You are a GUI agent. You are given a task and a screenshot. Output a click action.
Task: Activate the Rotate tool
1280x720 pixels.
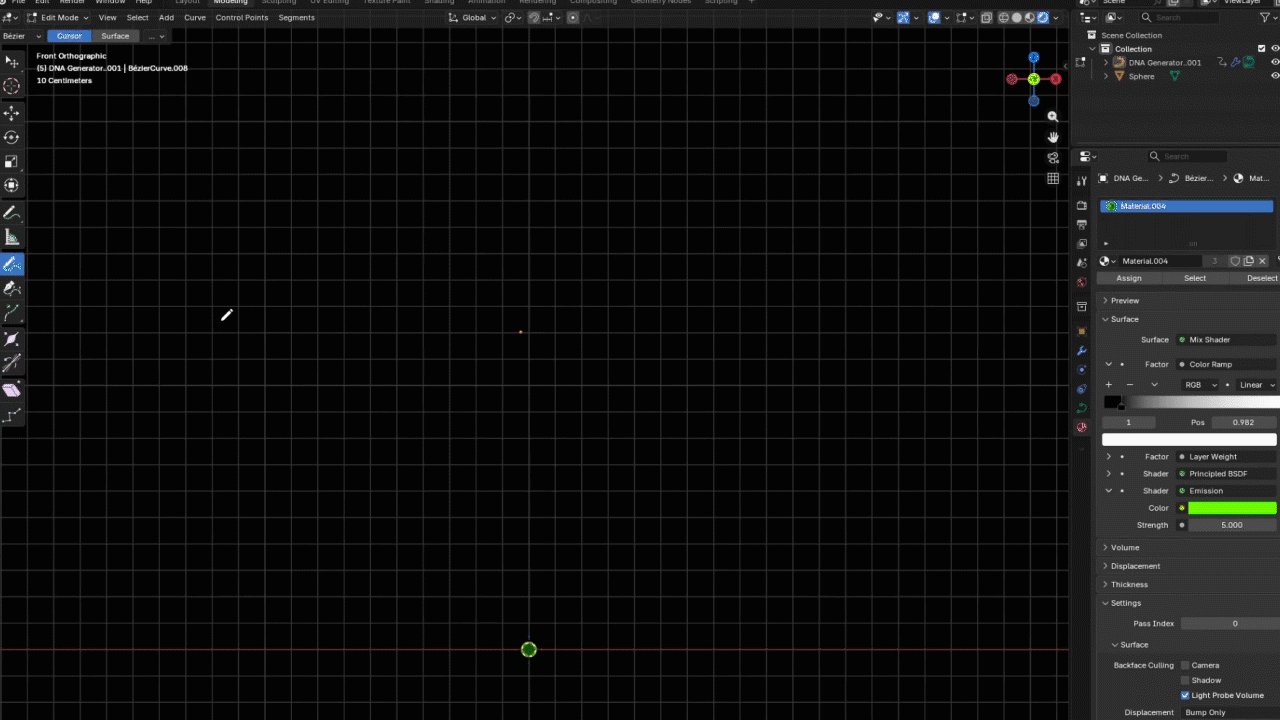click(12, 137)
